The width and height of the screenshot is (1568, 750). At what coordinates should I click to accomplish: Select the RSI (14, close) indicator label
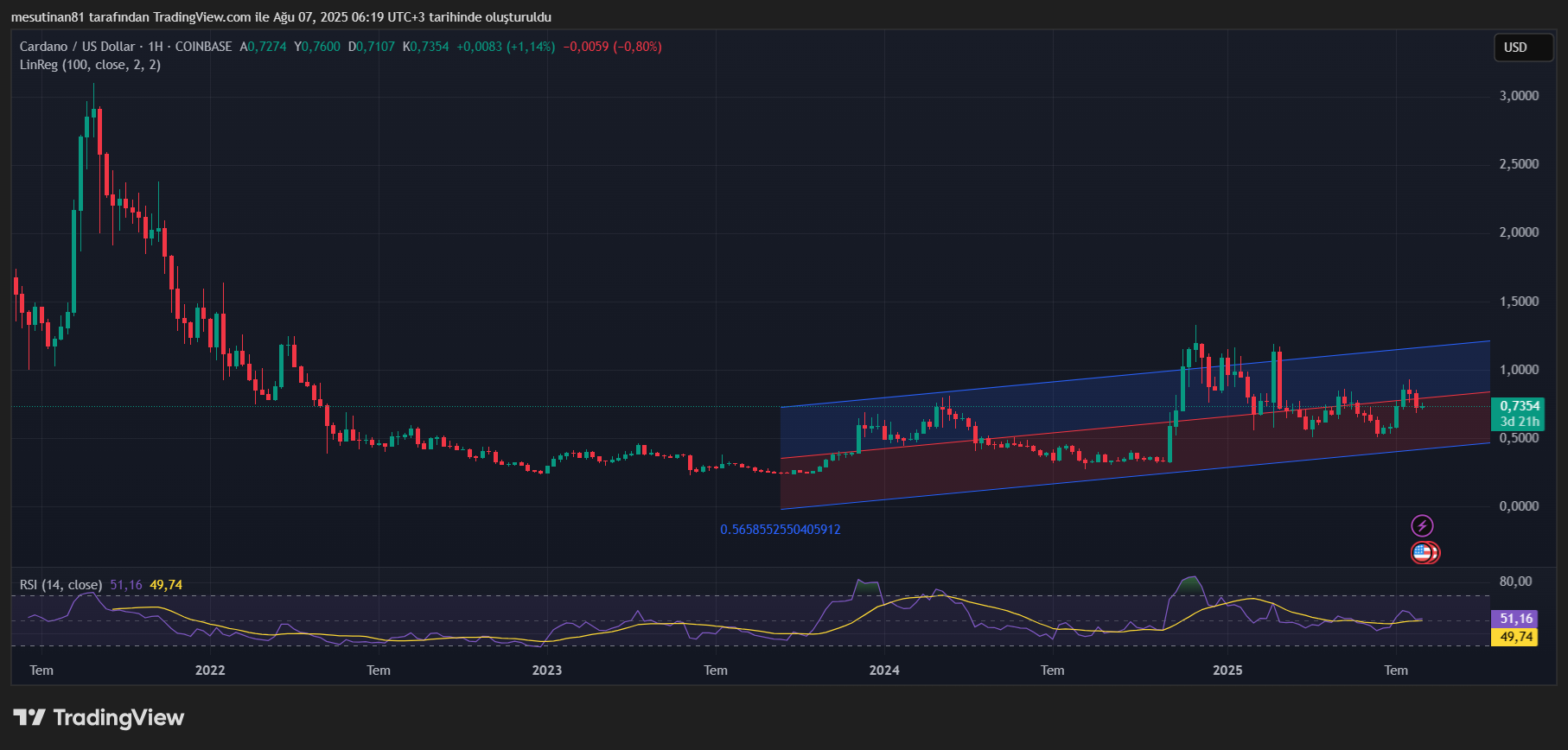[x=61, y=585]
